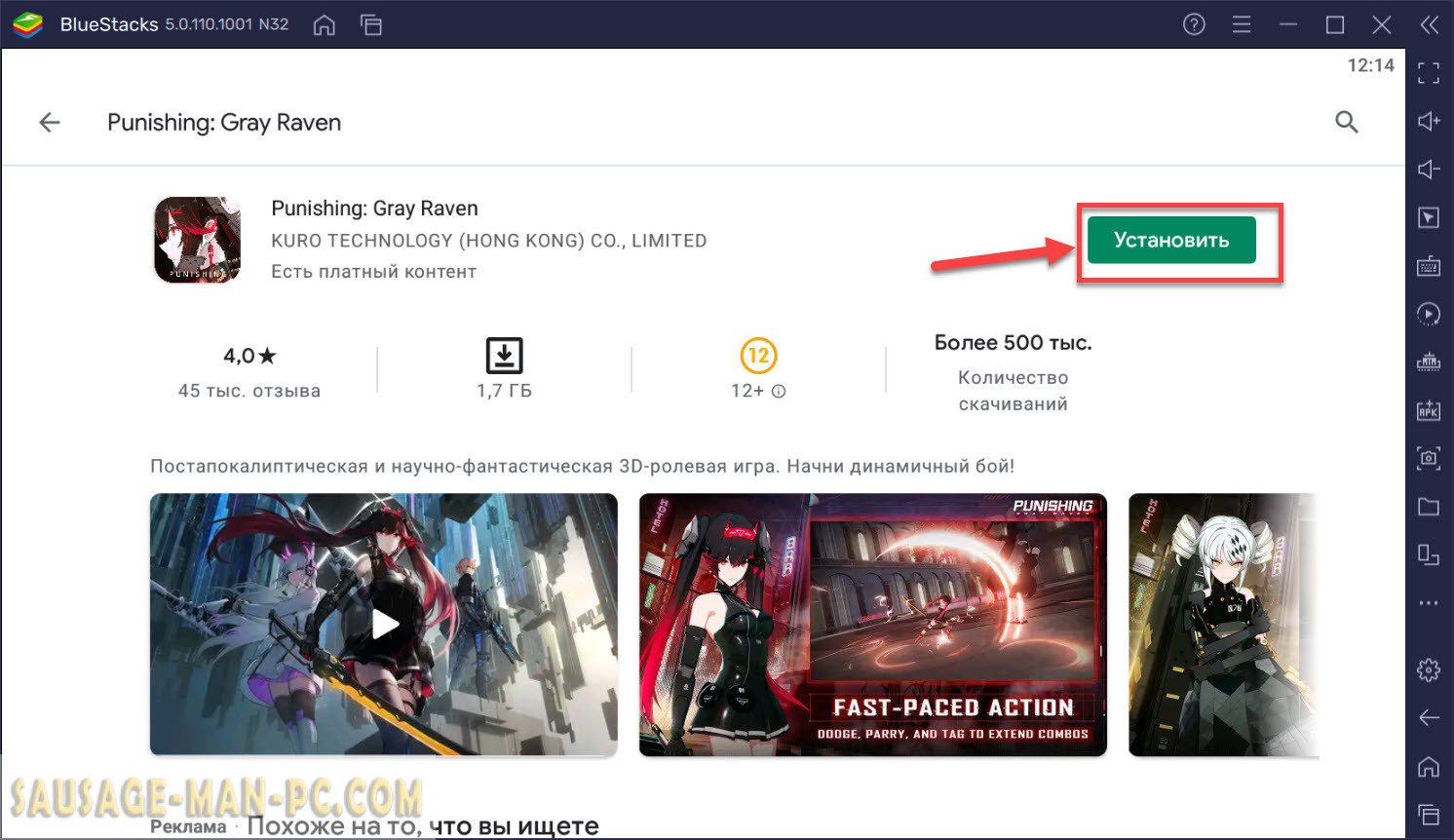This screenshot has width=1454, height=840.
Task: Click the Android back arrow in the sidebar
Action: pos(1429,718)
